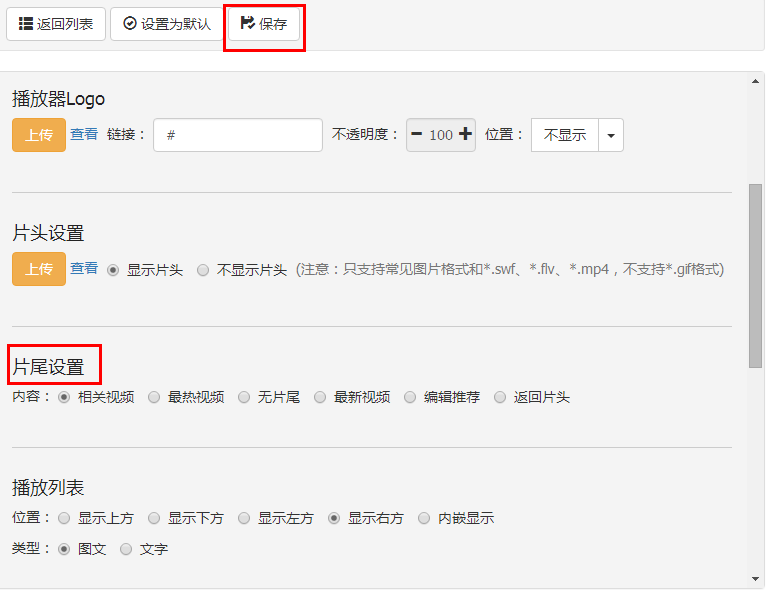769x590 pixels.
Task: Set playlist position to 显示左方
Action: point(244,518)
